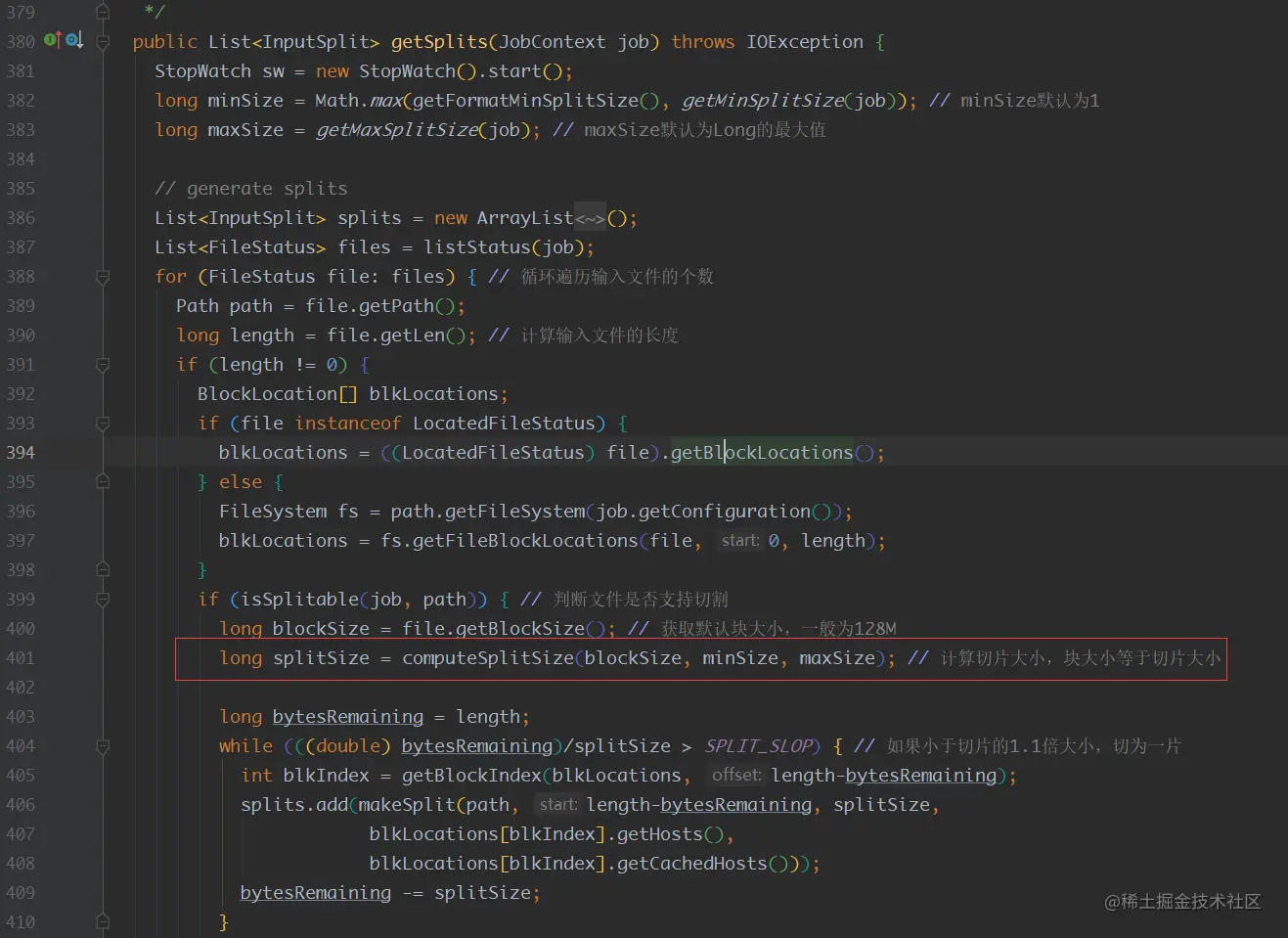Click the fold end marker on line 398
Image resolution: width=1288 pixels, height=938 pixels.
coord(103,569)
